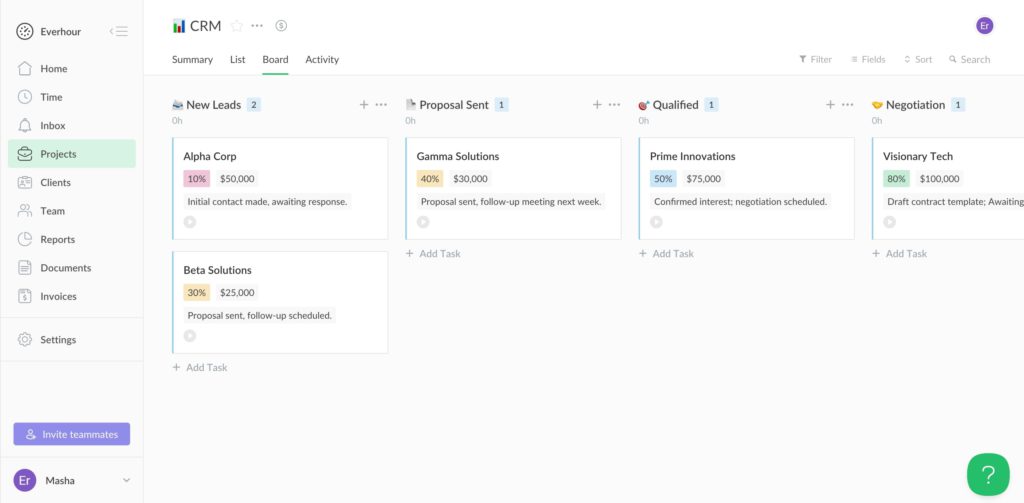Expand the Masha account menu chevron
Screen dimensions: 1024x503
pyautogui.click(x=127, y=480)
